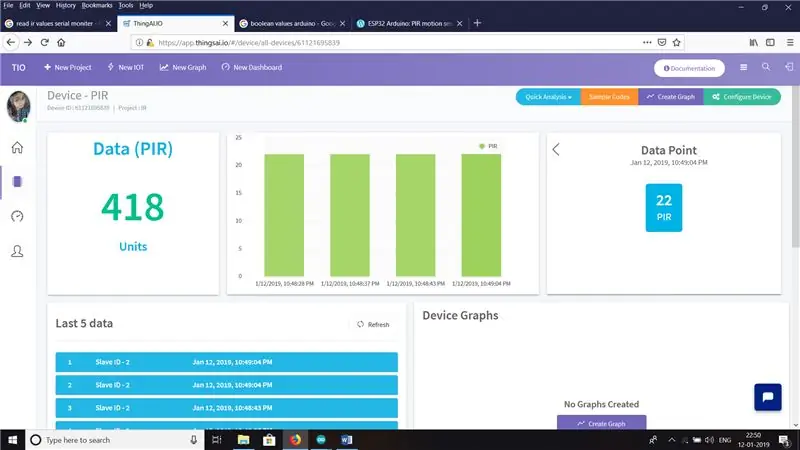Click the logout icon in purple bar
The image size is (800, 450).
tap(789, 67)
